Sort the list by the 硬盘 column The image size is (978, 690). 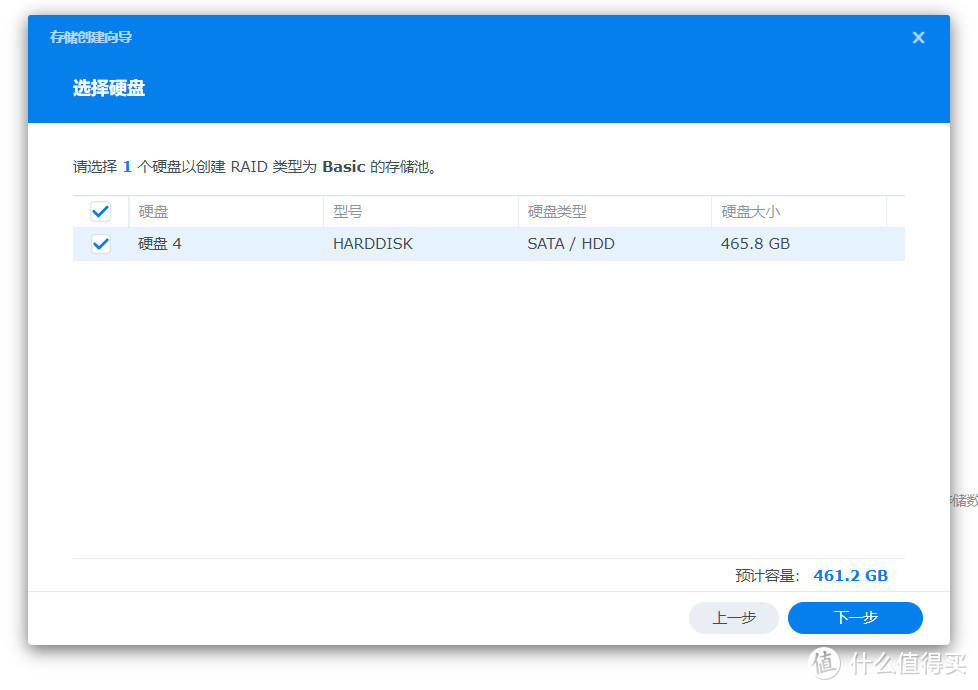tap(153, 211)
